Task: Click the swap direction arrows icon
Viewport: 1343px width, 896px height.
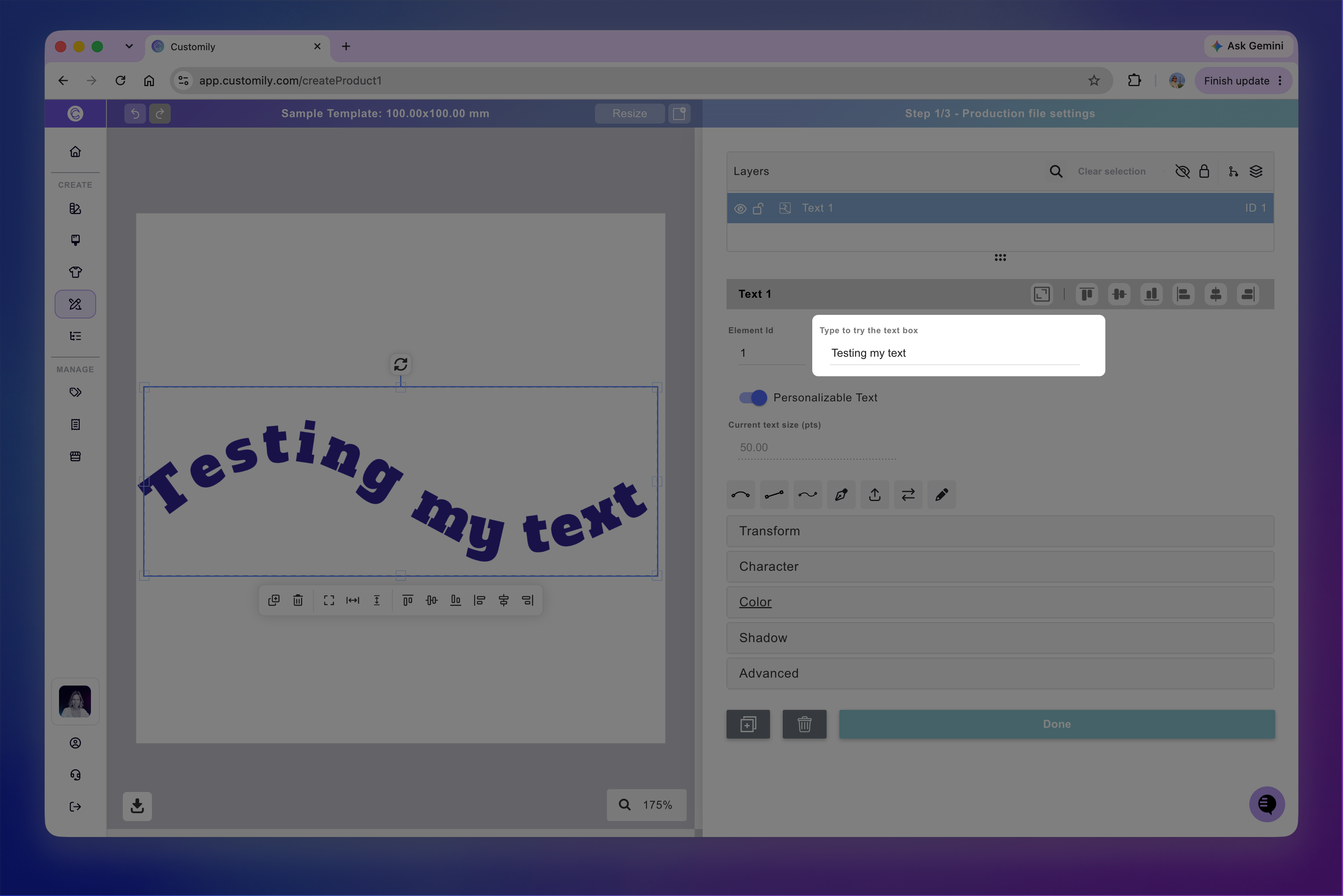Action: tap(908, 495)
